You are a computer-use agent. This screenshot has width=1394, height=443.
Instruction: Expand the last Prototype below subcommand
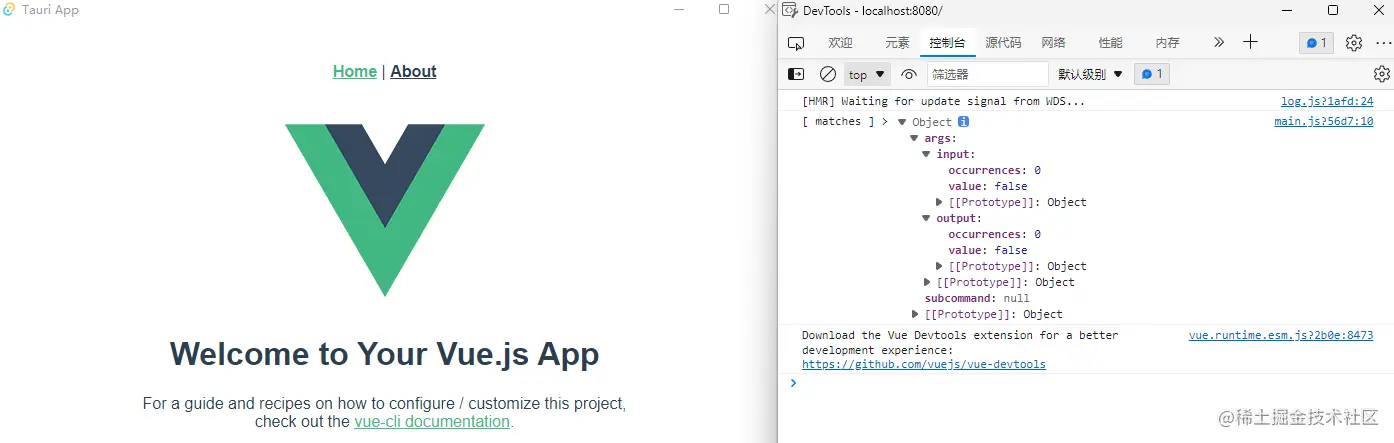[x=915, y=314]
